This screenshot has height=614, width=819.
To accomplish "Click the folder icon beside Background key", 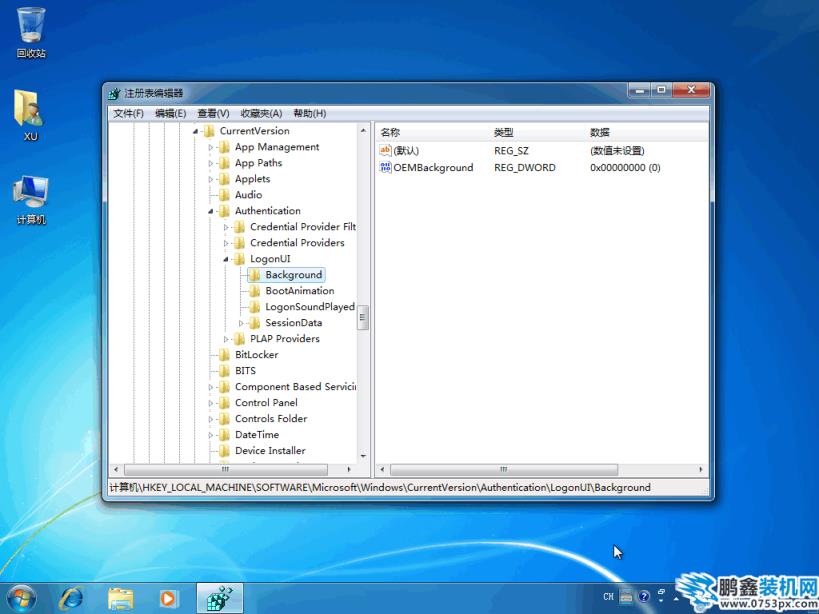I will click(254, 275).
